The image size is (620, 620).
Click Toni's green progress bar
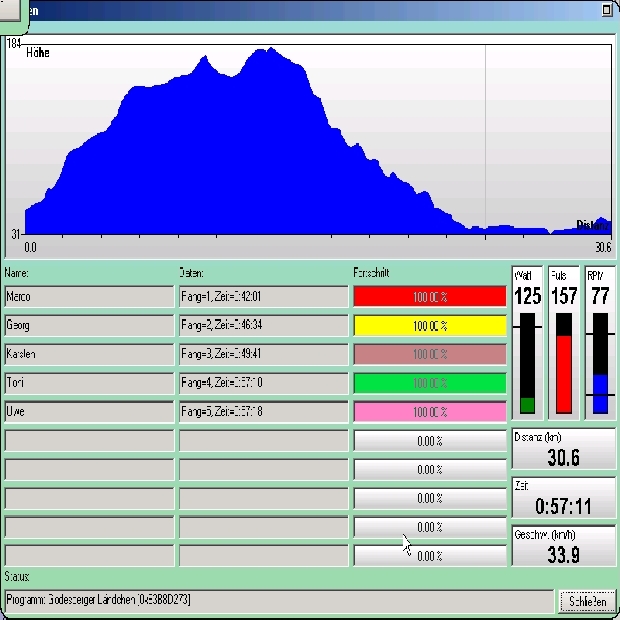tap(430, 383)
